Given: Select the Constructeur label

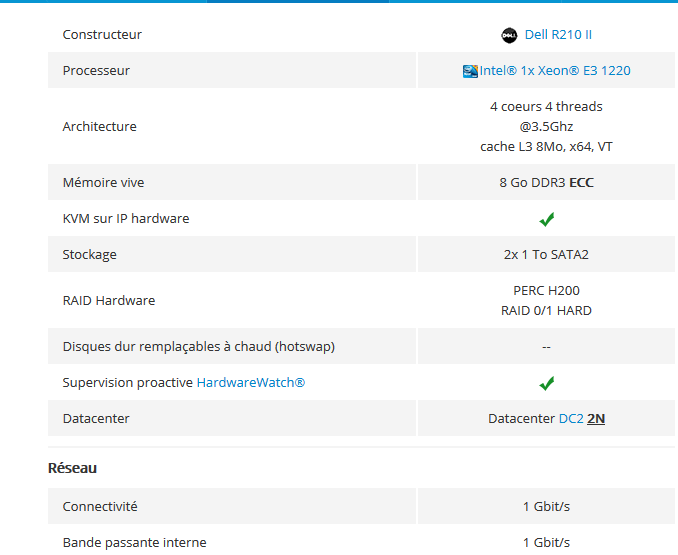Looking at the screenshot, I should pos(102,35).
